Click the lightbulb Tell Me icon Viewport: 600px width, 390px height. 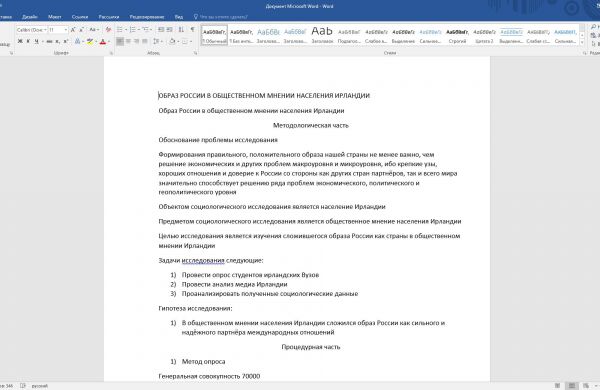point(196,17)
